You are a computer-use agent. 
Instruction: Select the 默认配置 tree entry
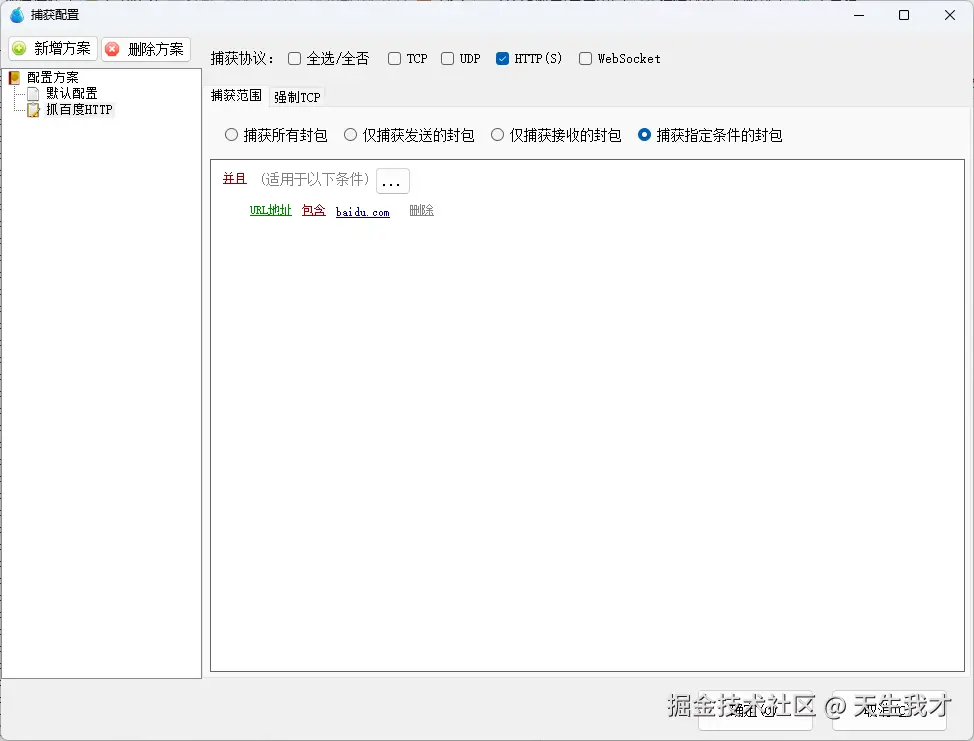[71, 94]
